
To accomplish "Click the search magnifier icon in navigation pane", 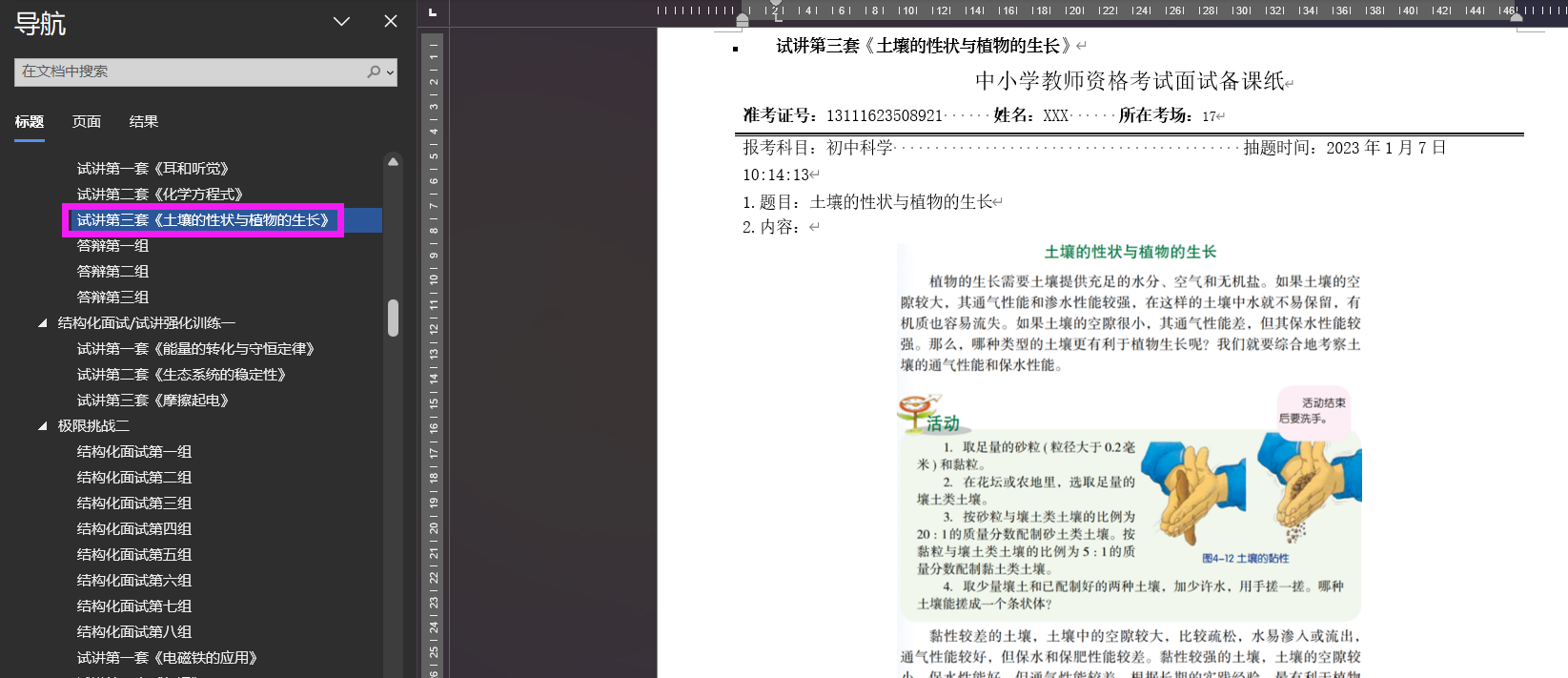I will 374,72.
